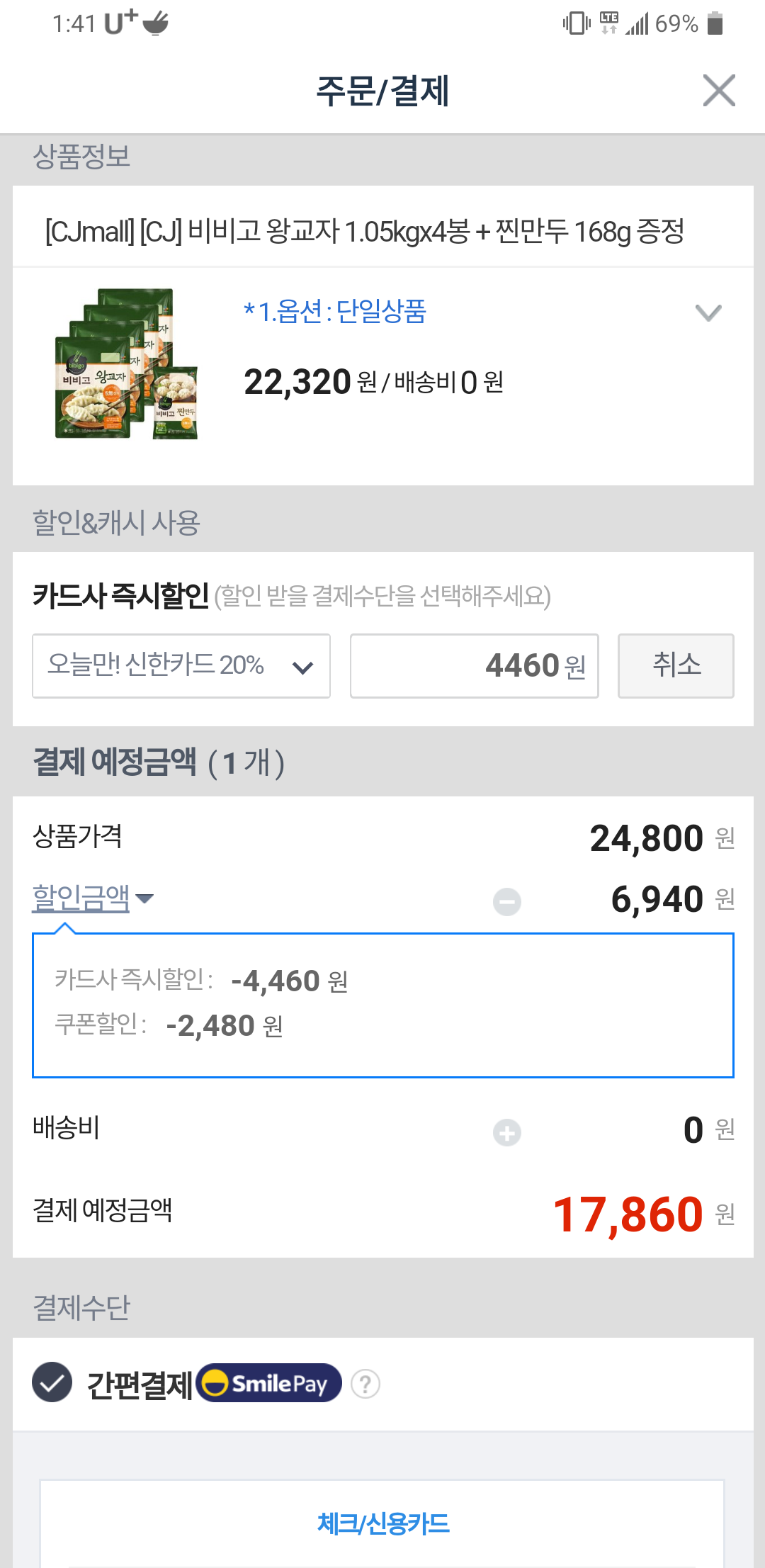The image size is (765, 1568).
Task: Click the minus icon beside discount amount
Action: tap(507, 902)
